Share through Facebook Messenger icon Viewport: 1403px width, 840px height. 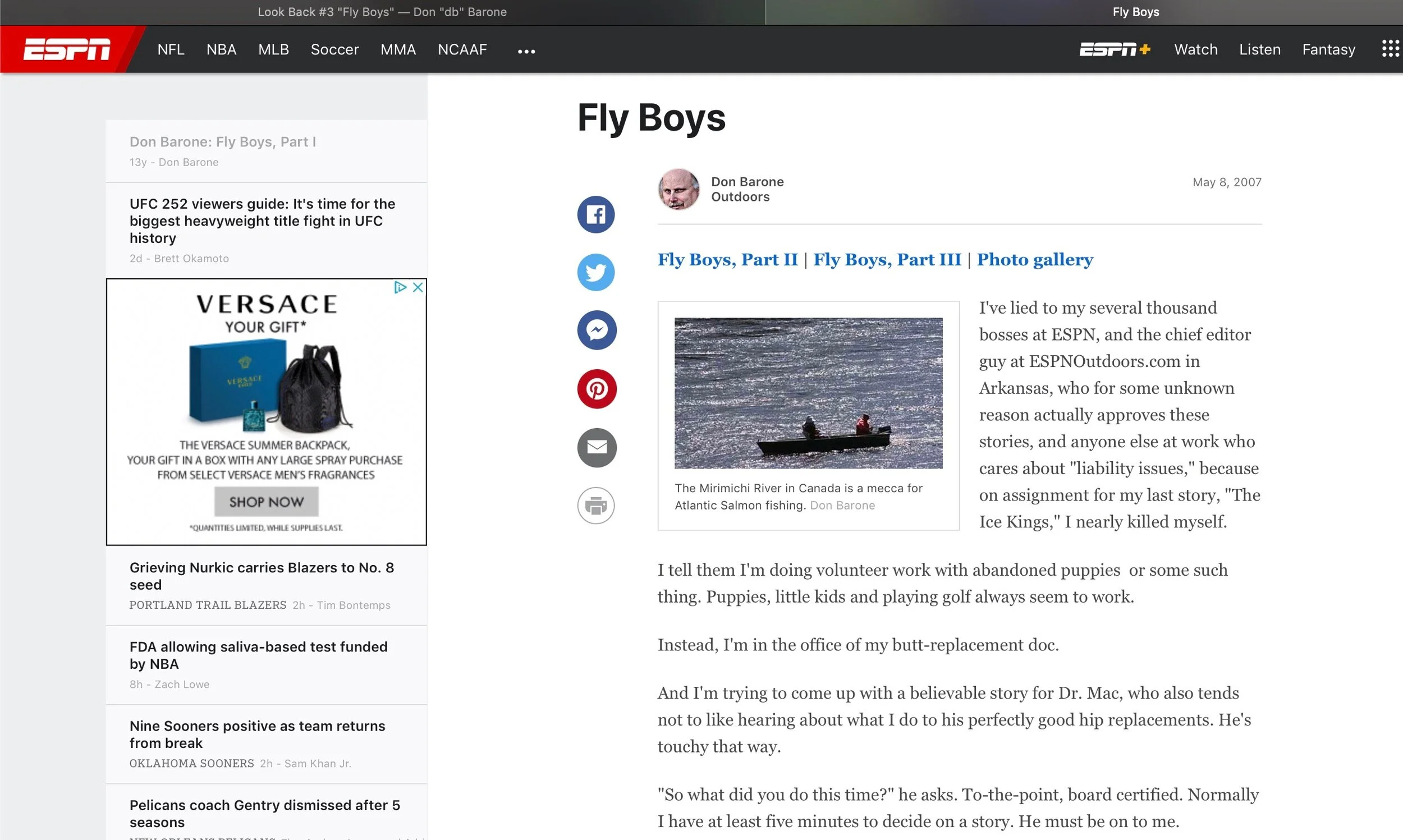point(597,330)
